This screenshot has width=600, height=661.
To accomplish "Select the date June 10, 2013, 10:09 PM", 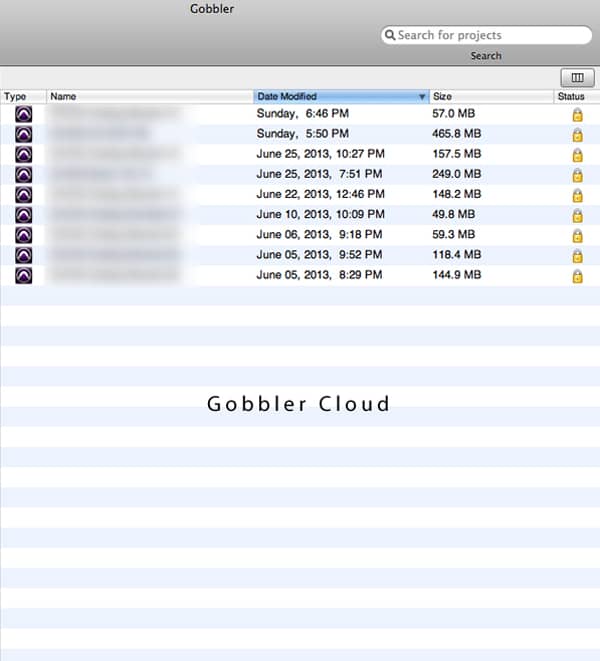I will click(320, 215).
